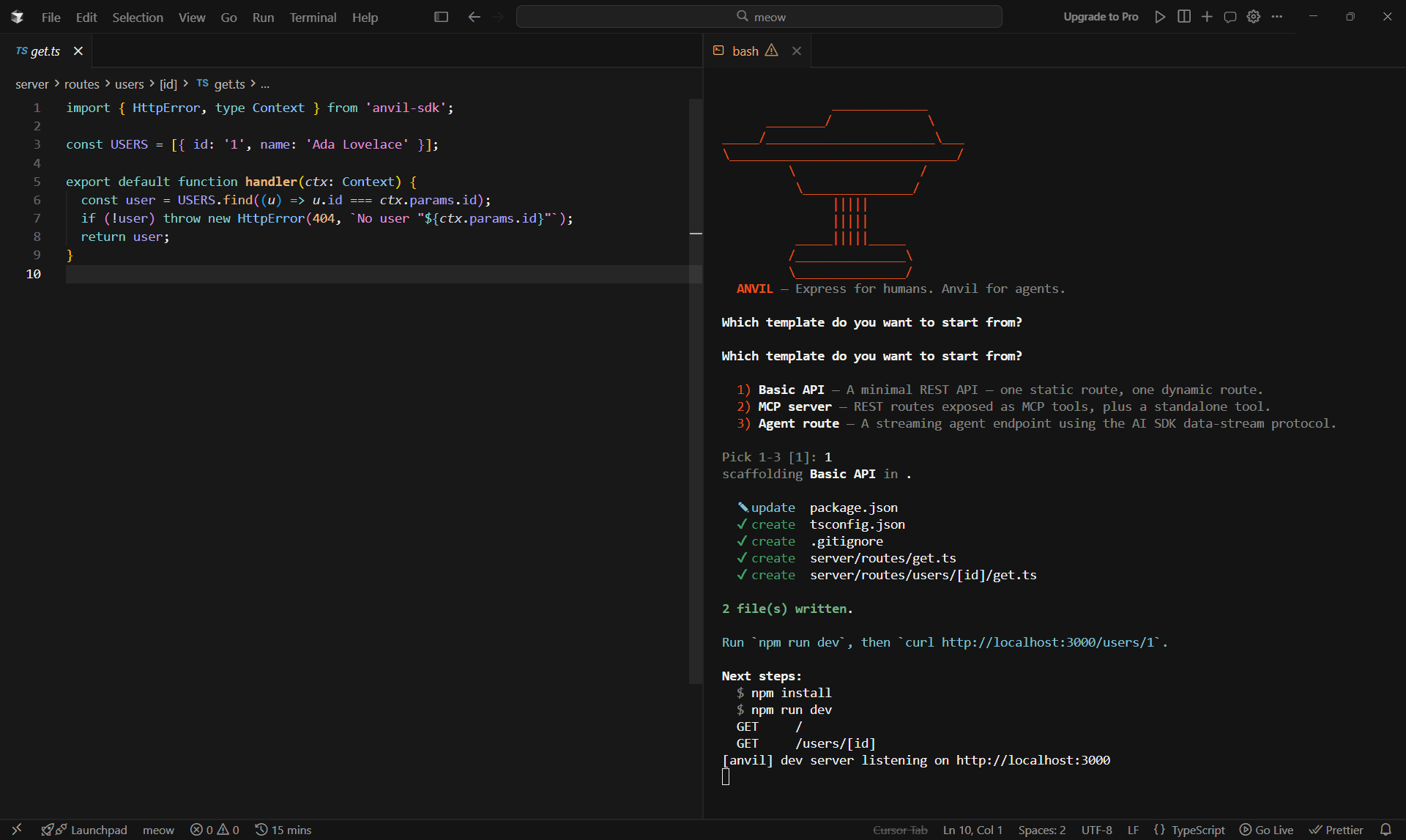Open http://localhost:3000 dev server link
This screenshot has height=840, width=1406.
[x=1033, y=760]
